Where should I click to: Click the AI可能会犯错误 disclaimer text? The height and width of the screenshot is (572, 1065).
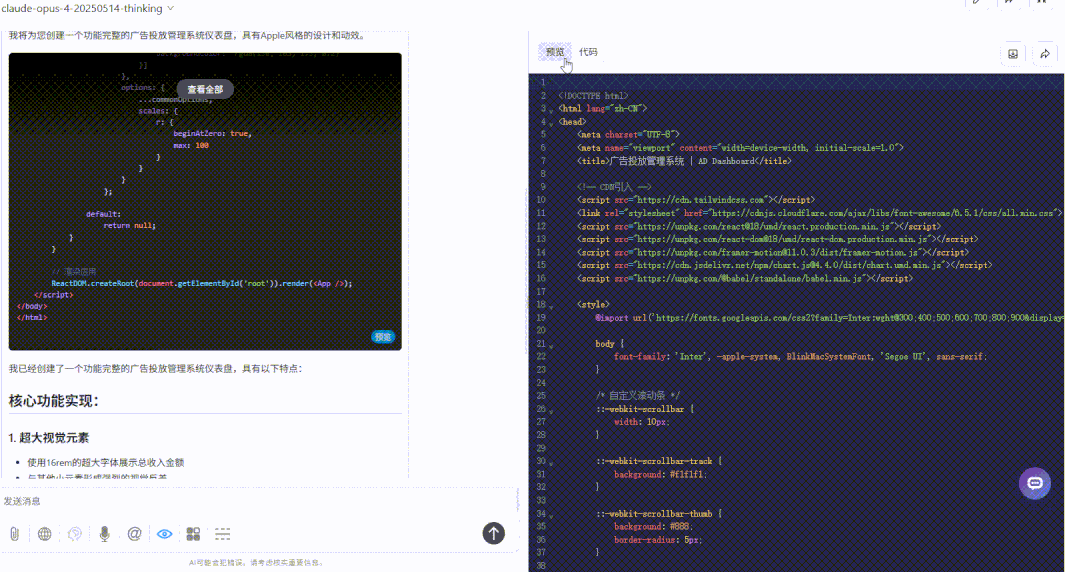point(256,562)
